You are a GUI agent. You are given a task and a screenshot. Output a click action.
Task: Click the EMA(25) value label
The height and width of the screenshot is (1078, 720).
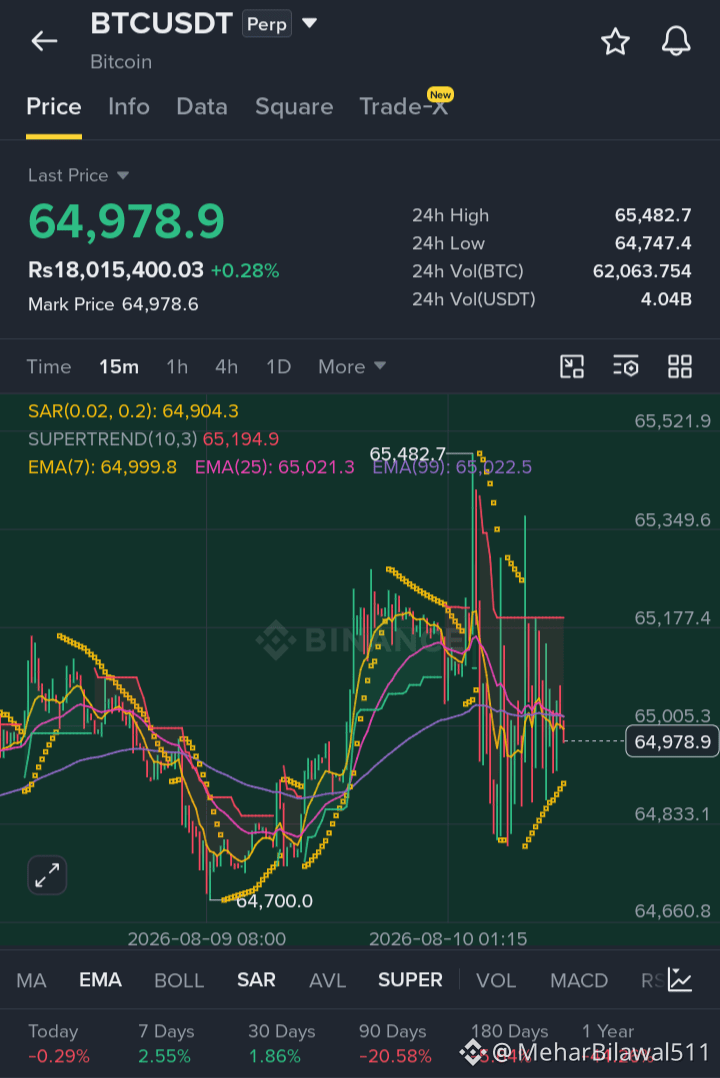tap(274, 468)
